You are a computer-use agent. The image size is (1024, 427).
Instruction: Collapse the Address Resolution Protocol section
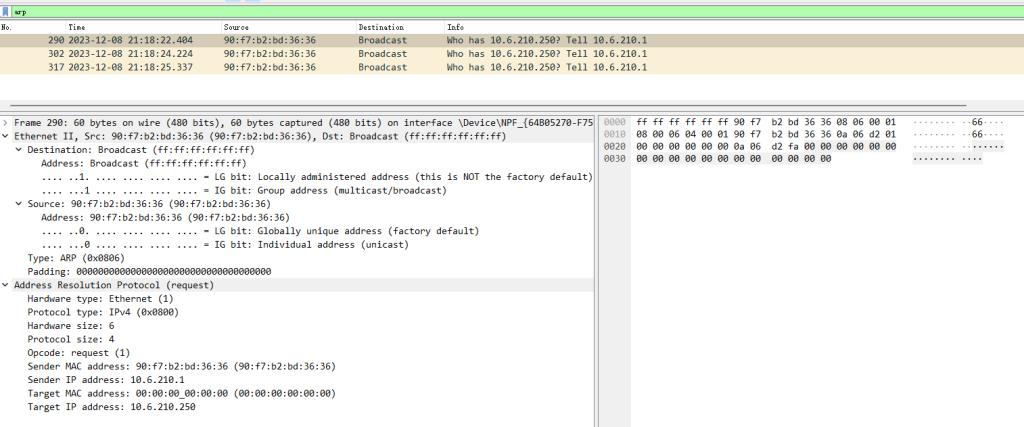pos(6,285)
